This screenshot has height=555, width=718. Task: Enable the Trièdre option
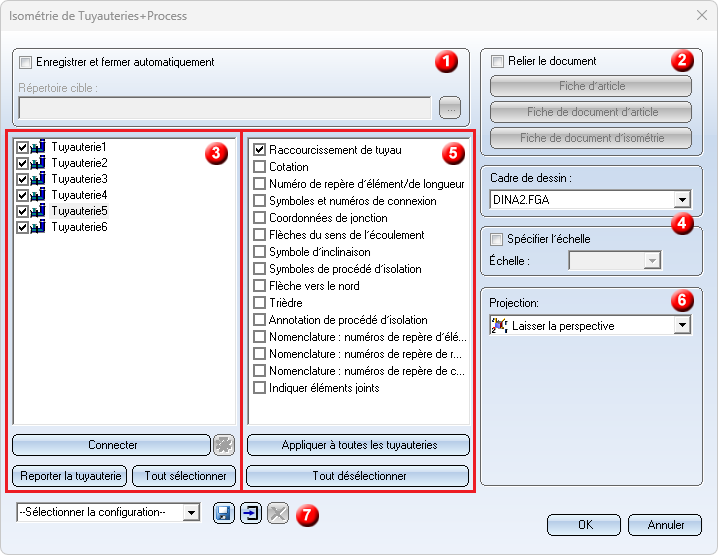[x=260, y=303]
